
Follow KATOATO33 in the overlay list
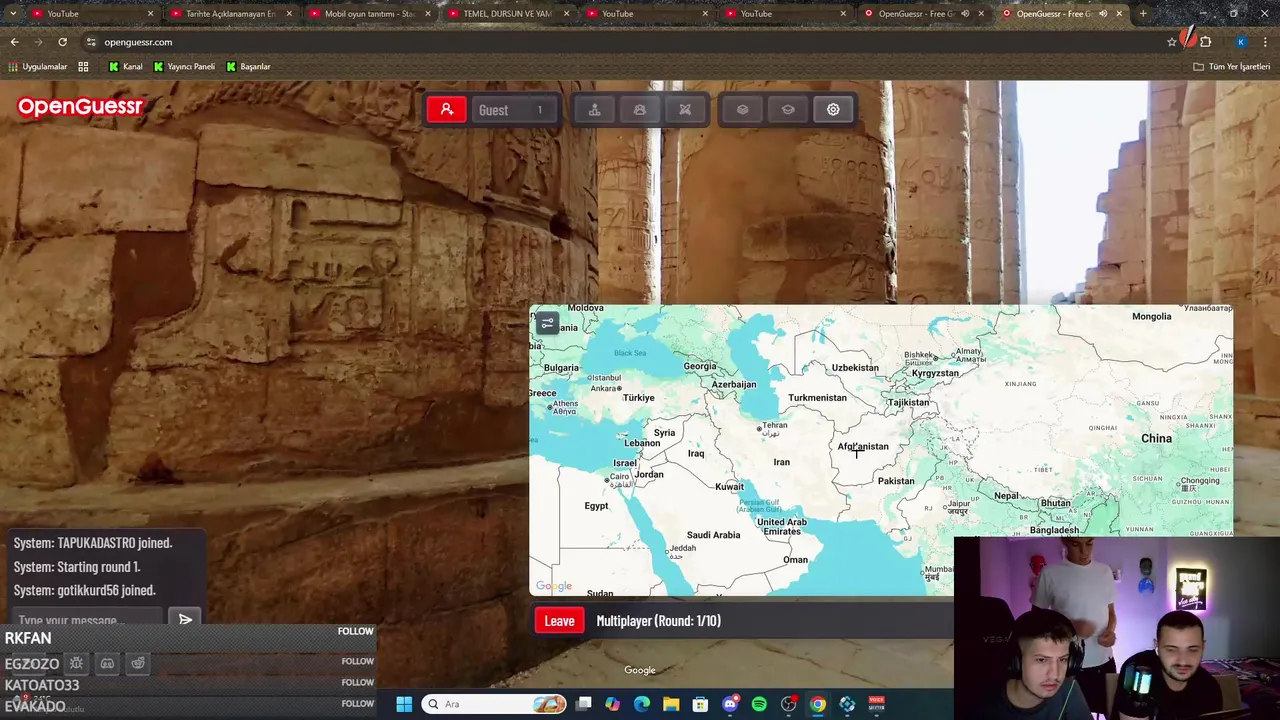click(x=357, y=683)
